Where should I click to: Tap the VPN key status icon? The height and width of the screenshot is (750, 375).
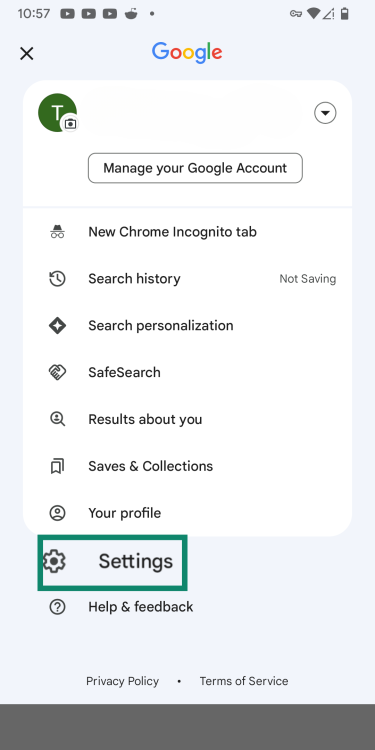point(296,14)
